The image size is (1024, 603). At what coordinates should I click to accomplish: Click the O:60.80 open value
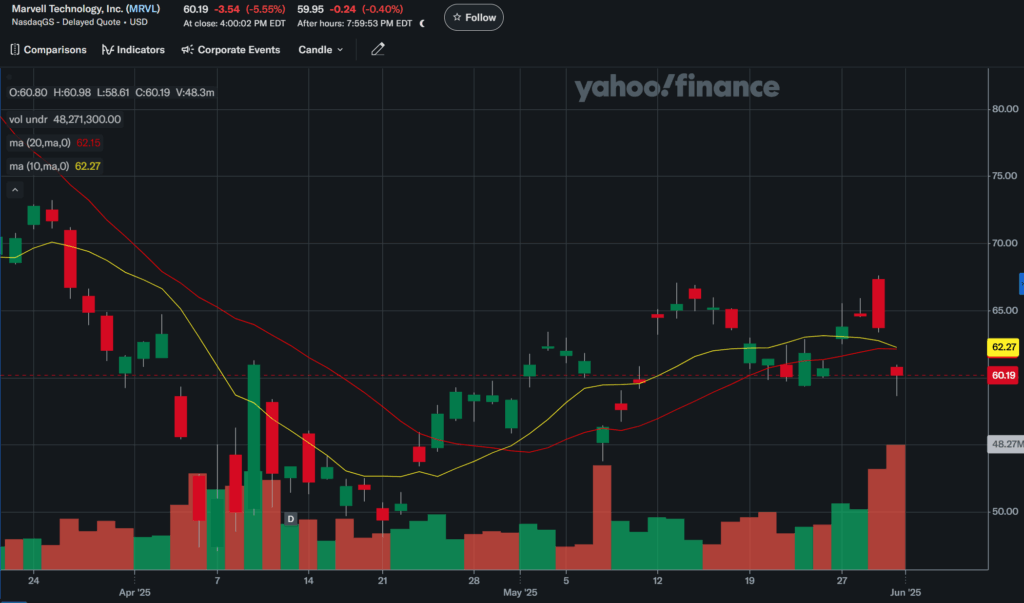(x=28, y=93)
